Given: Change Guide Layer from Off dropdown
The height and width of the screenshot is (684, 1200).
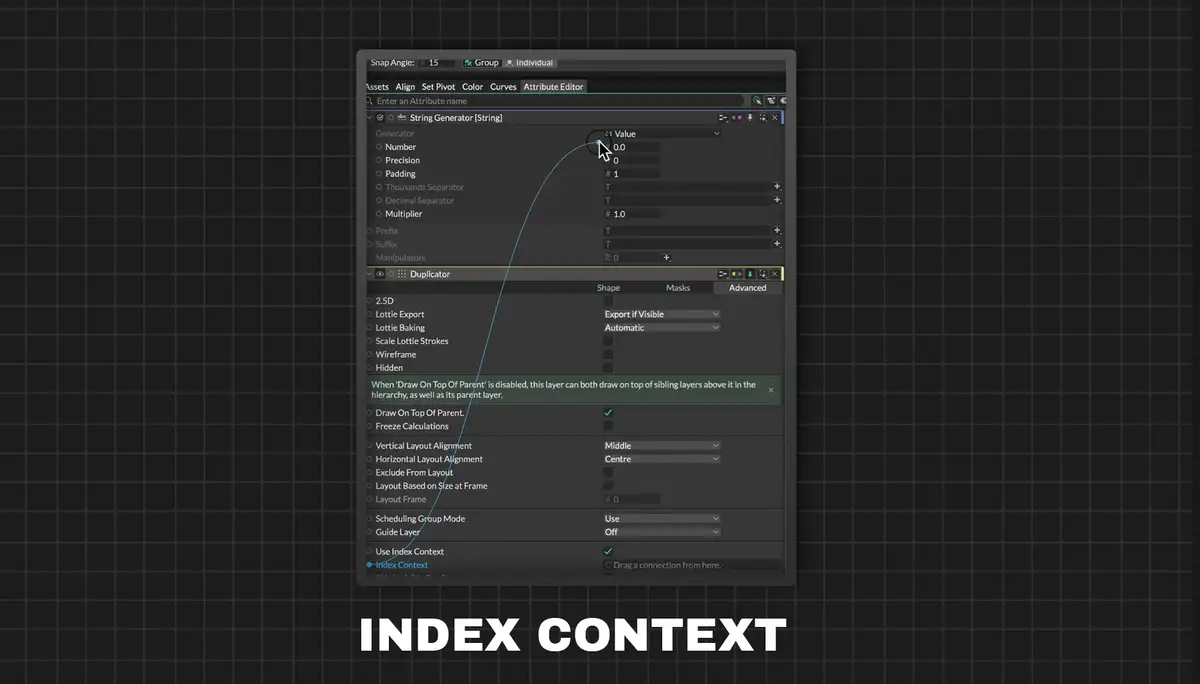Looking at the screenshot, I should [x=661, y=531].
